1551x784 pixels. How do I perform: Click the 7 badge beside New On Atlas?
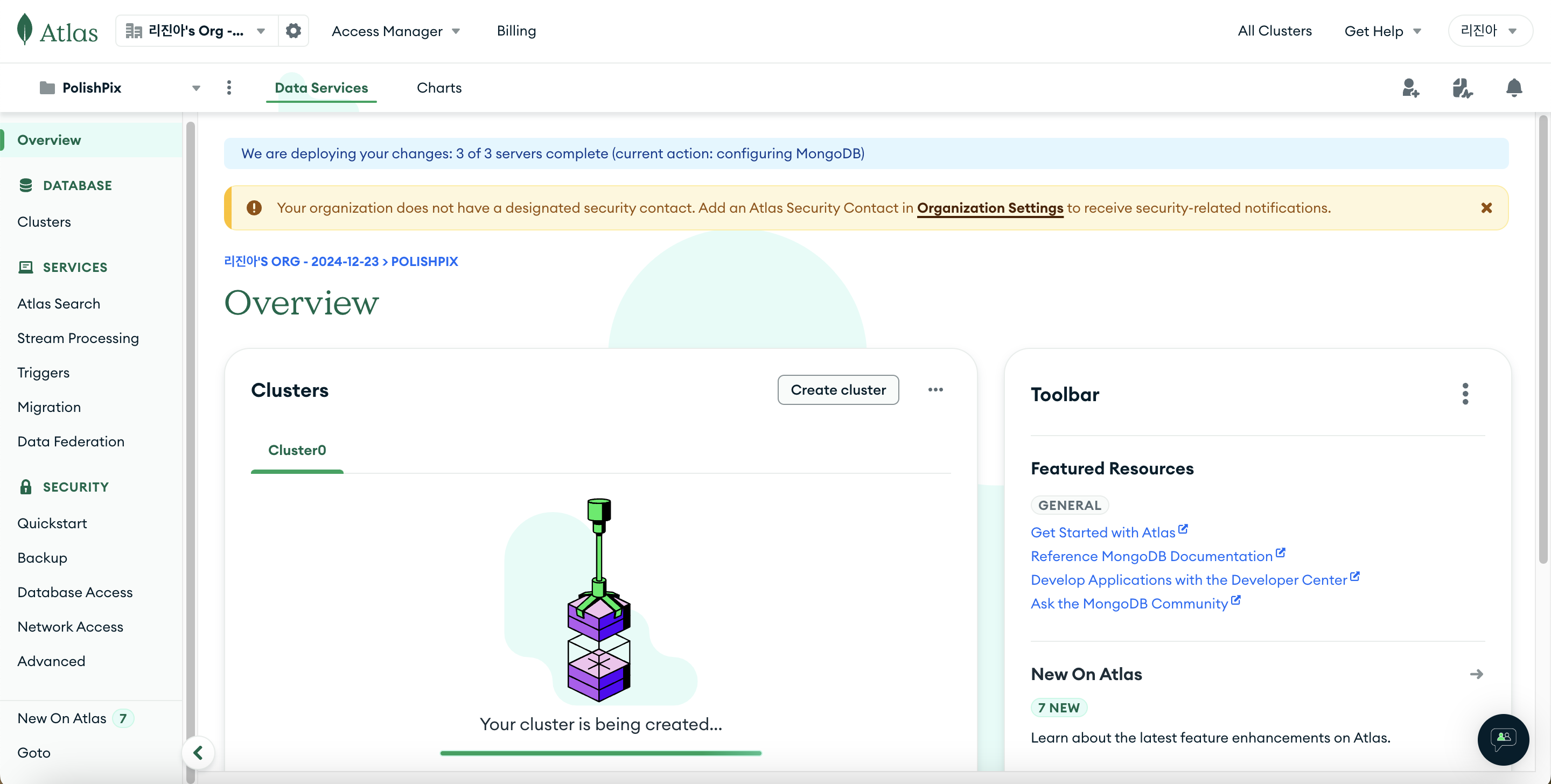123,718
